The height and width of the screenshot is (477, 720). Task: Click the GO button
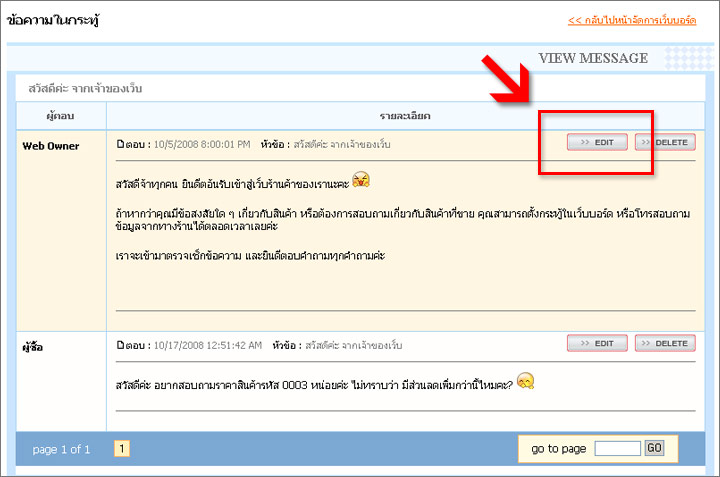(x=654, y=448)
